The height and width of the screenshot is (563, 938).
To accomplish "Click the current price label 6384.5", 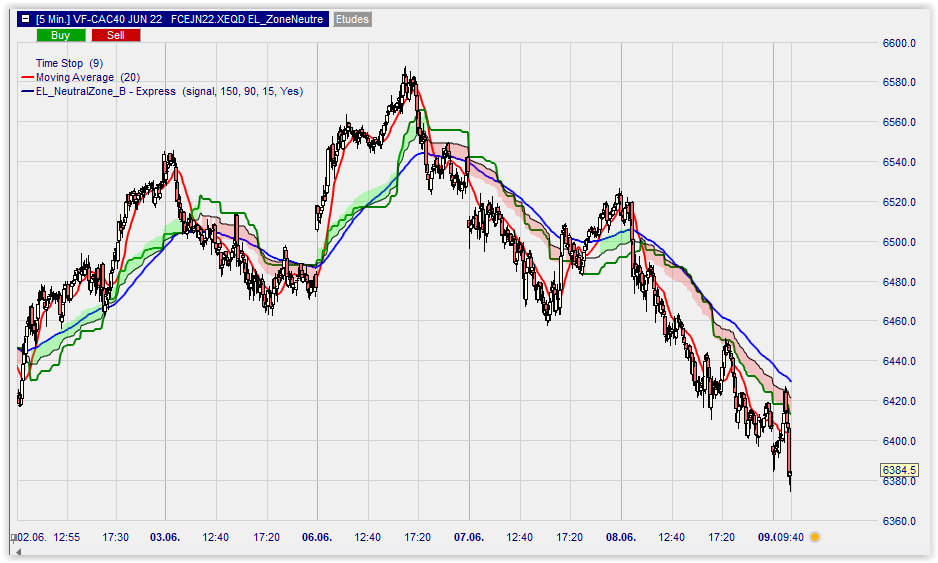I will [x=900, y=470].
